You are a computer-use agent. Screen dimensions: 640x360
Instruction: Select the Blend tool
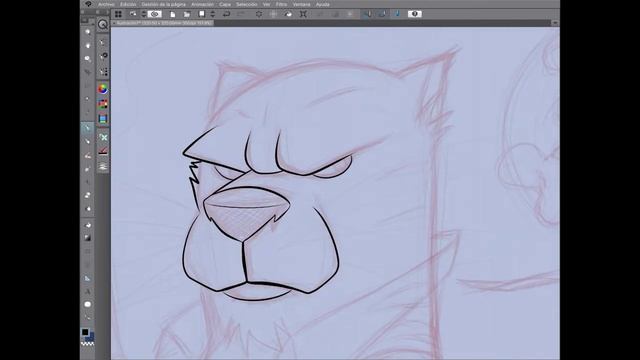pyautogui.click(x=87, y=209)
